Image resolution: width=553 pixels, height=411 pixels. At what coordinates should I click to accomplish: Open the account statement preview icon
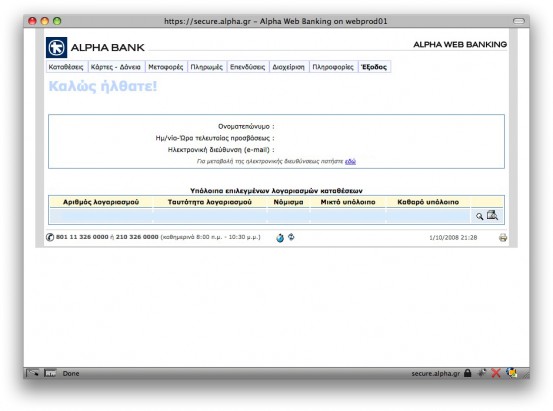492,215
